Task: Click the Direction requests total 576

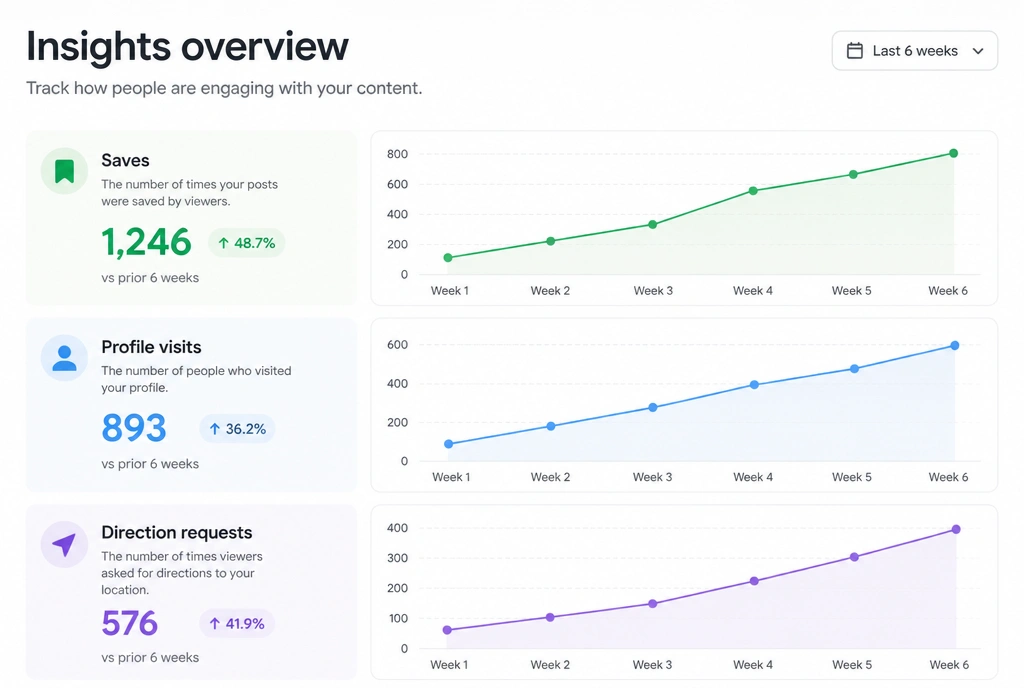Action: (x=129, y=623)
